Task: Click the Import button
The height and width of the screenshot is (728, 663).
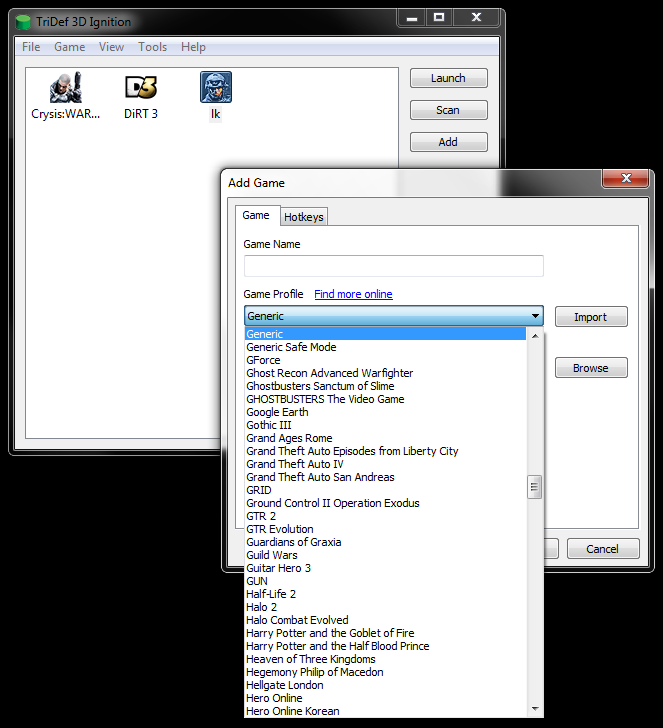Action: (x=590, y=317)
